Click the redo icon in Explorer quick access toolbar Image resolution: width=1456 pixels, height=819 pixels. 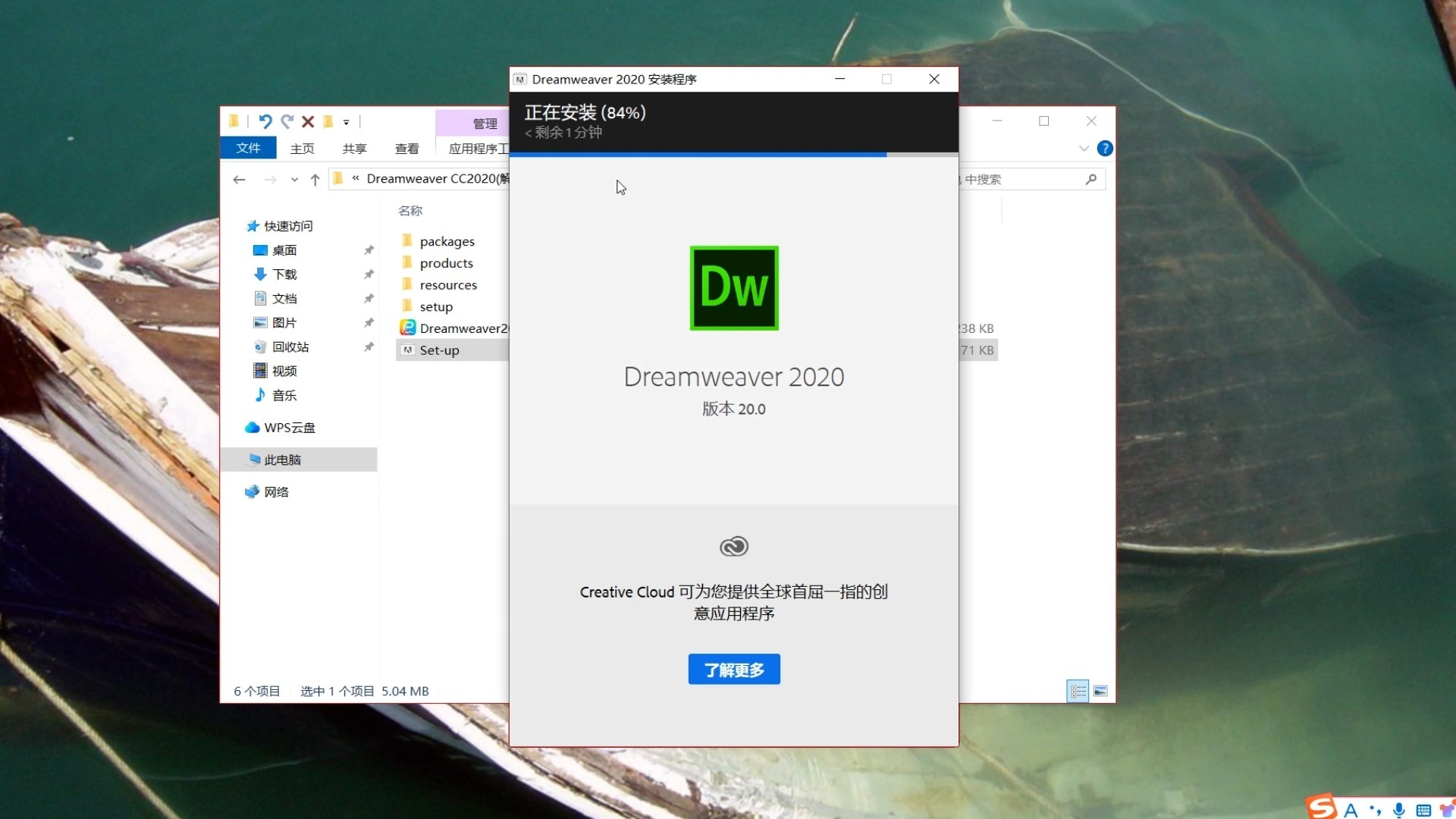point(287,121)
